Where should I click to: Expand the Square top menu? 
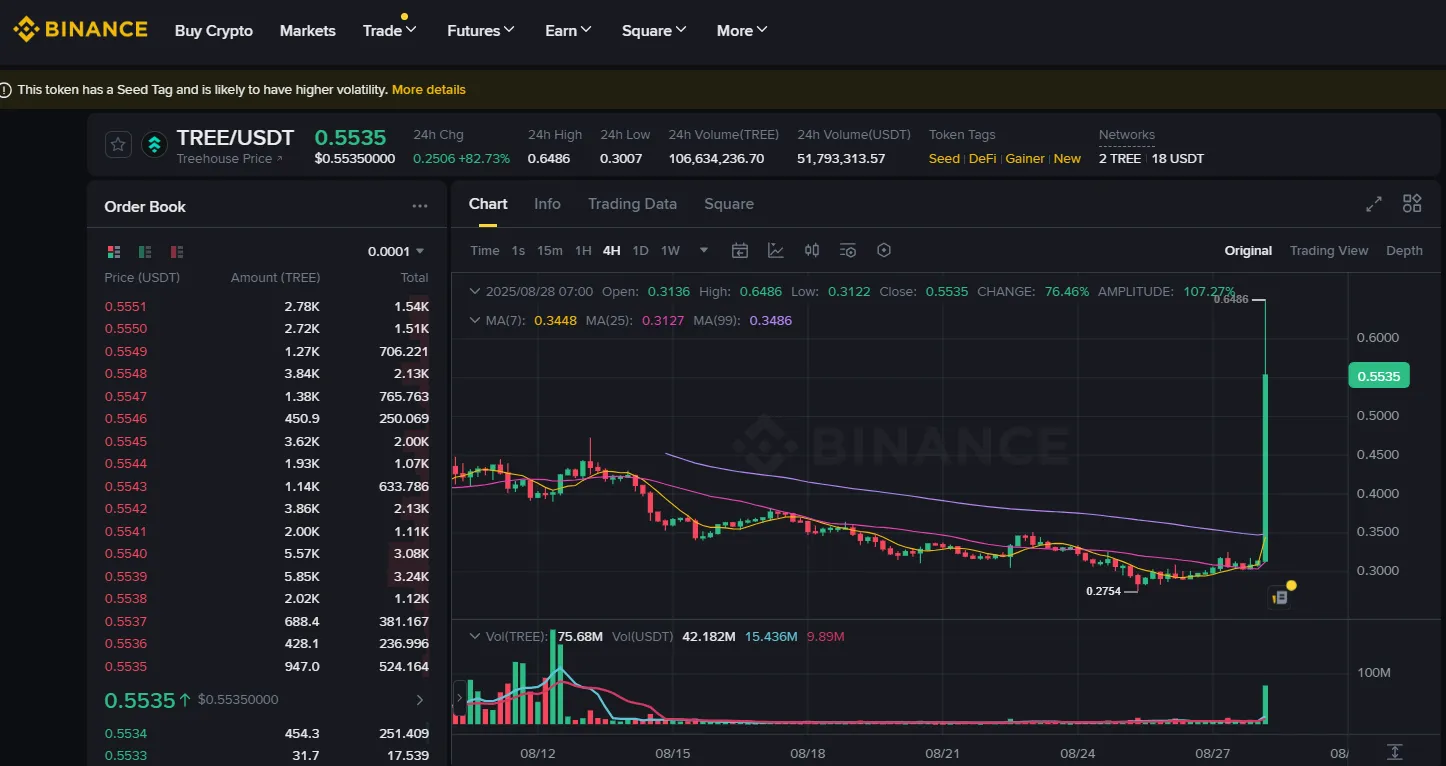click(654, 31)
